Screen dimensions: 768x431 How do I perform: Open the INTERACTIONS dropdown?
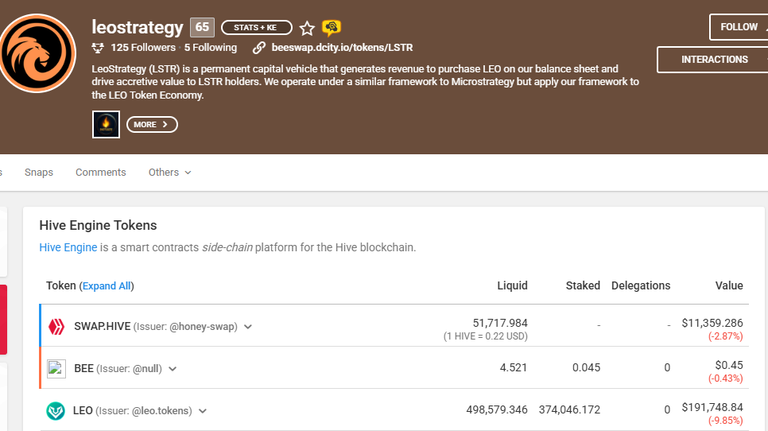tap(713, 60)
